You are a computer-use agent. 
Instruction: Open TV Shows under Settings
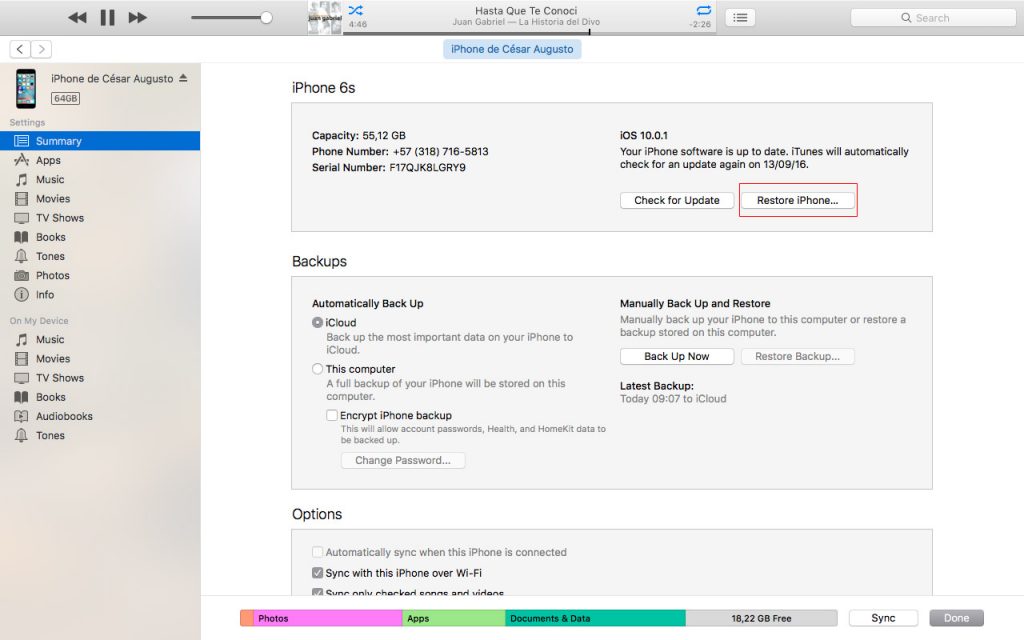pyautogui.click(x=100, y=218)
